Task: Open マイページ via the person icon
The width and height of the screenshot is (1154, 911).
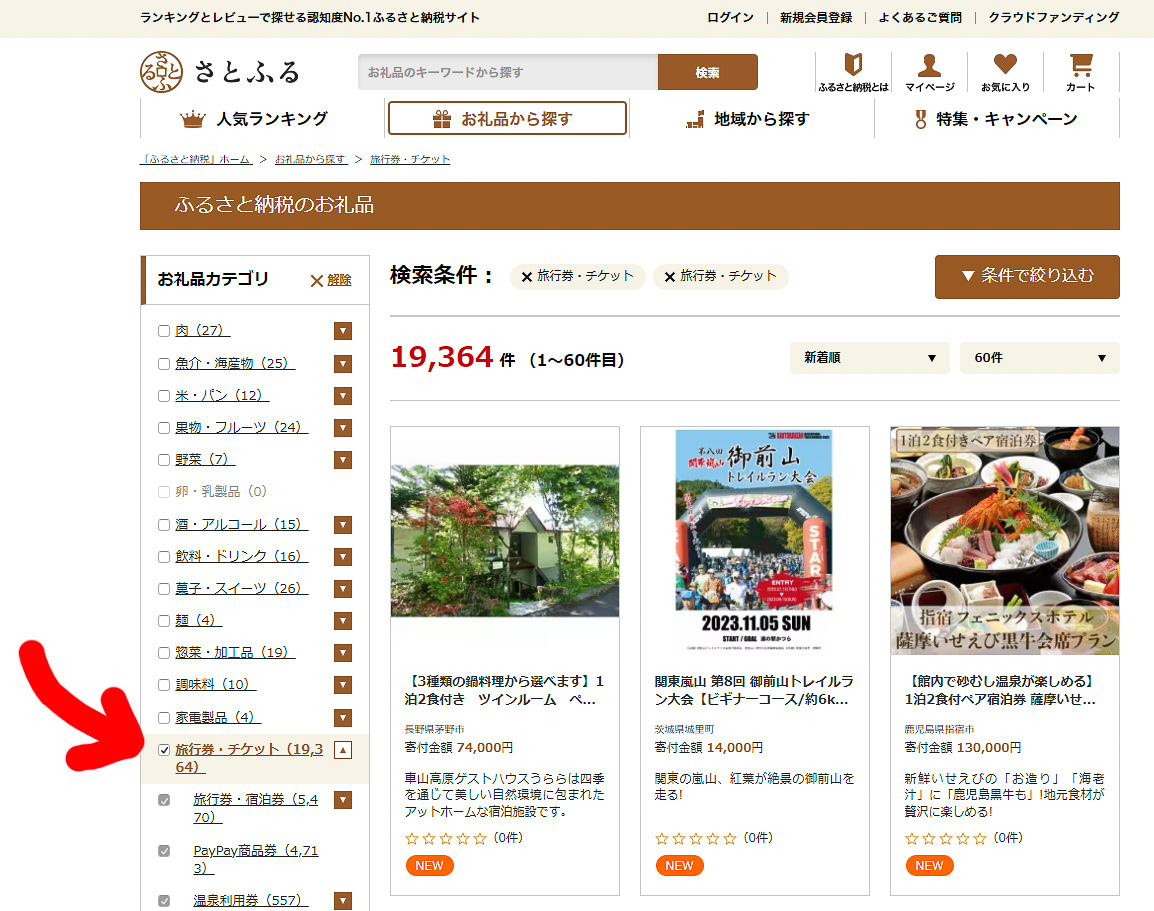Action: click(929, 70)
